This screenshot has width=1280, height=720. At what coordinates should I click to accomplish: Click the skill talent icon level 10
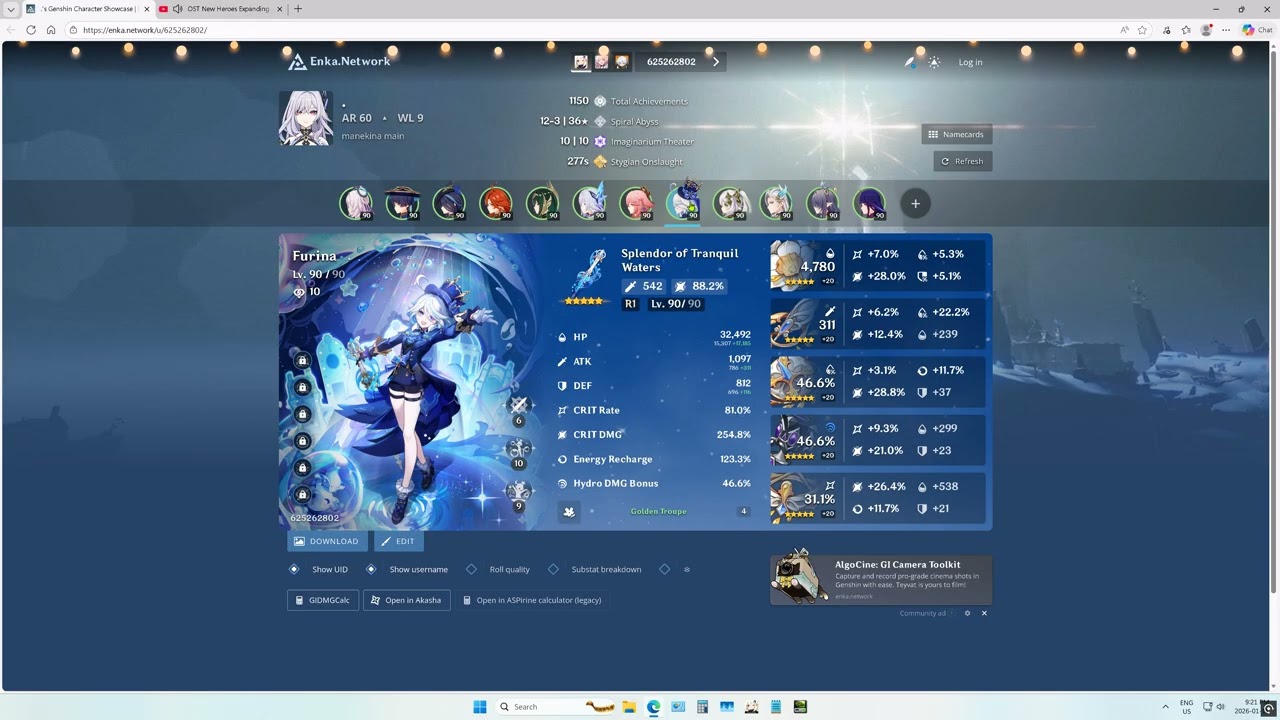coord(518,450)
